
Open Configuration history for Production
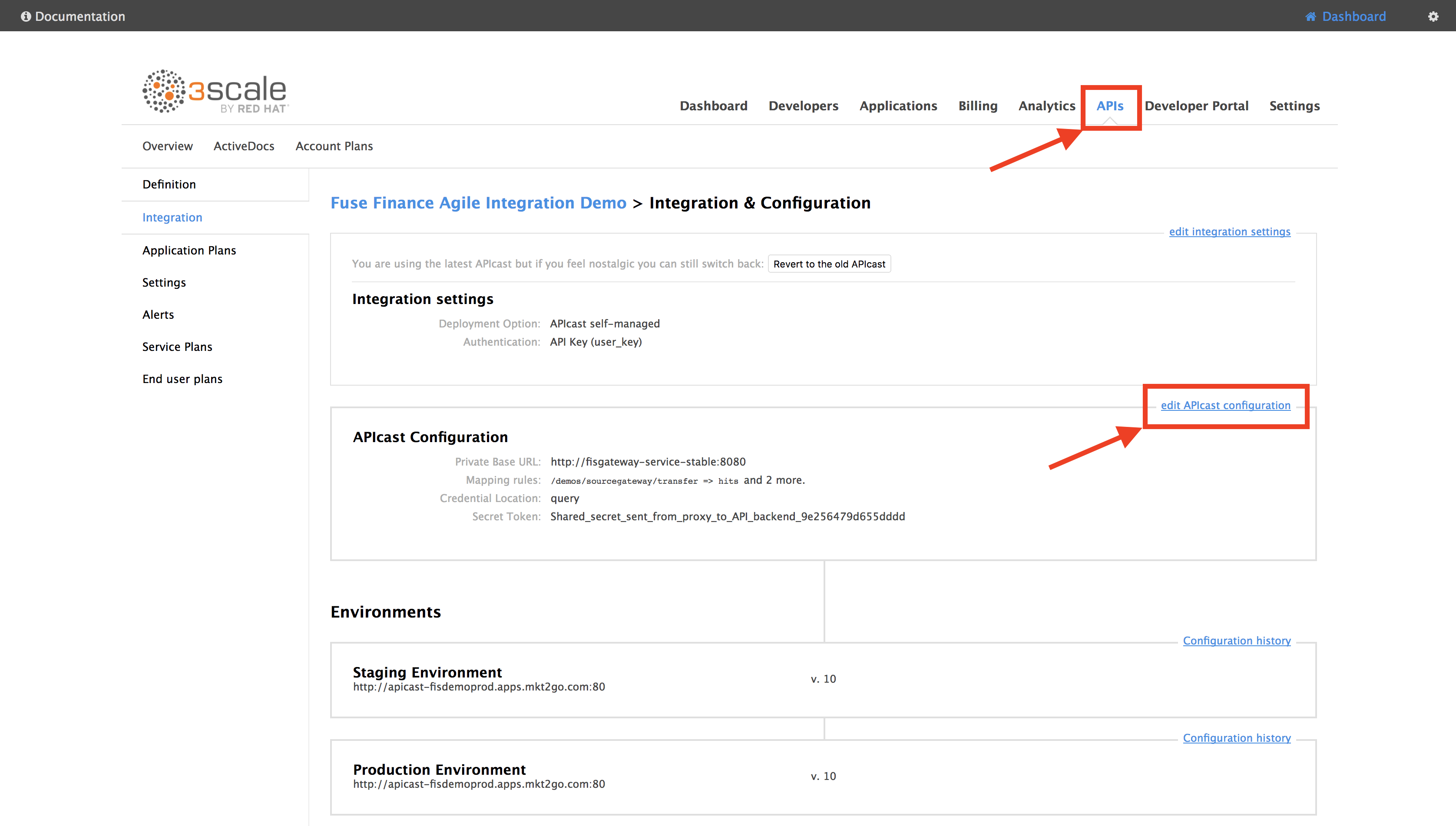click(x=1237, y=738)
